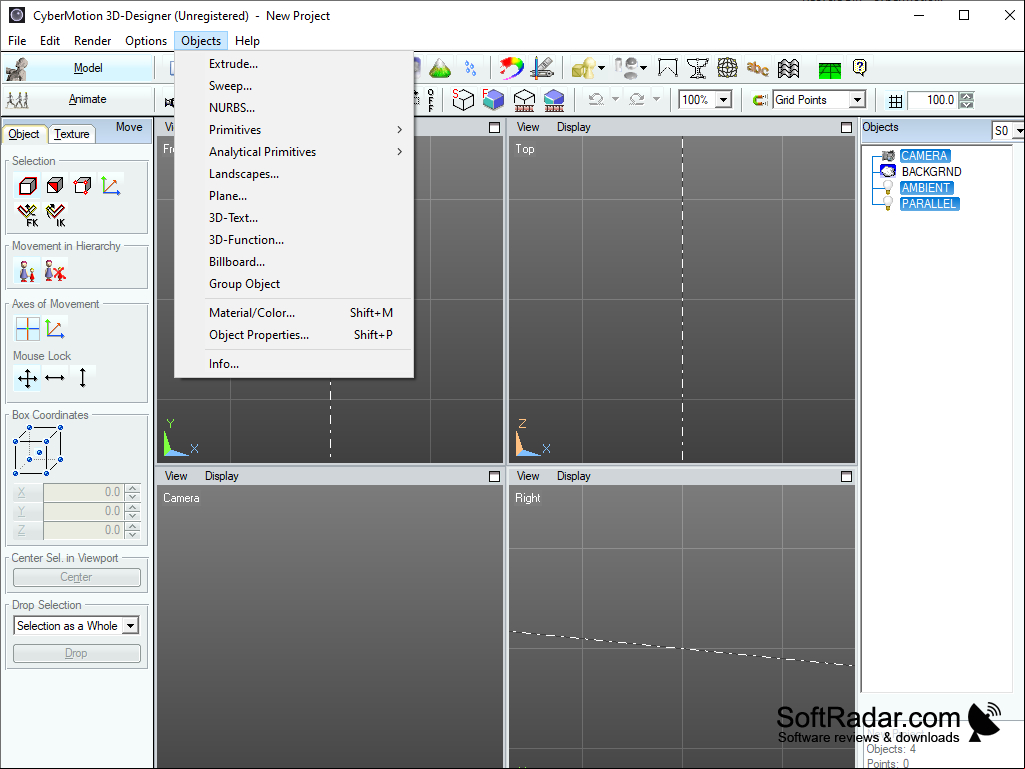
Task: Choose NURBS... from the Objects menu
Action: 294,108
